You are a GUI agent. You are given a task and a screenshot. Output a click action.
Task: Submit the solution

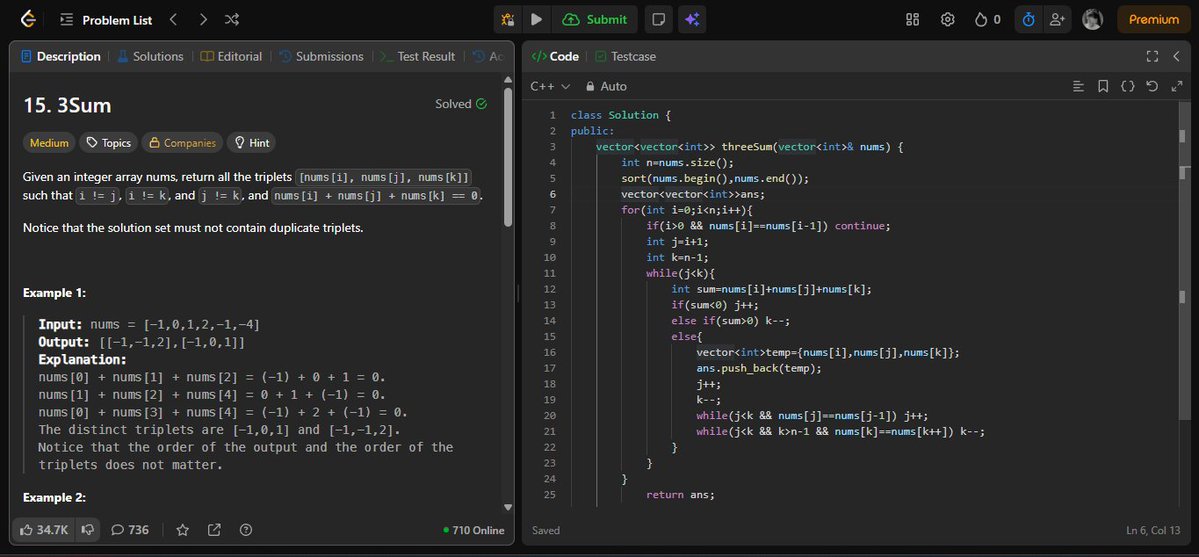(595, 20)
